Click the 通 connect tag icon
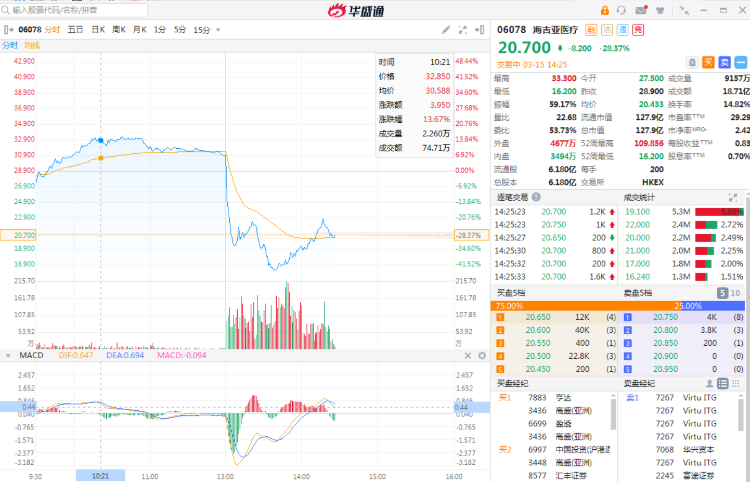 [x=622, y=30]
